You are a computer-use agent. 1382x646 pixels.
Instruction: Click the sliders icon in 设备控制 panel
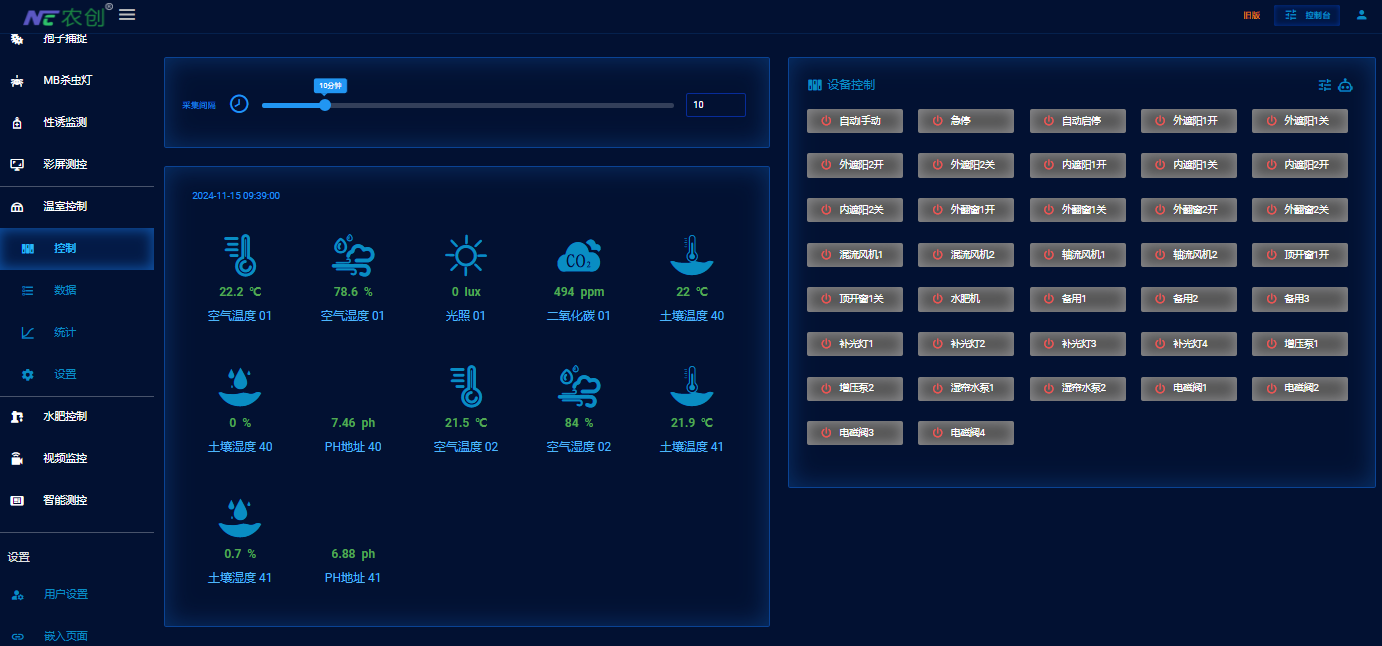point(1325,85)
